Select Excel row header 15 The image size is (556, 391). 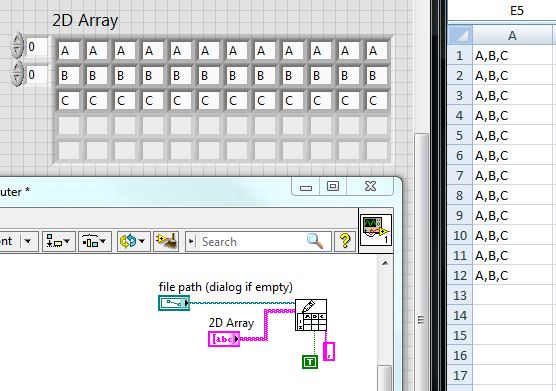pyautogui.click(x=460, y=335)
